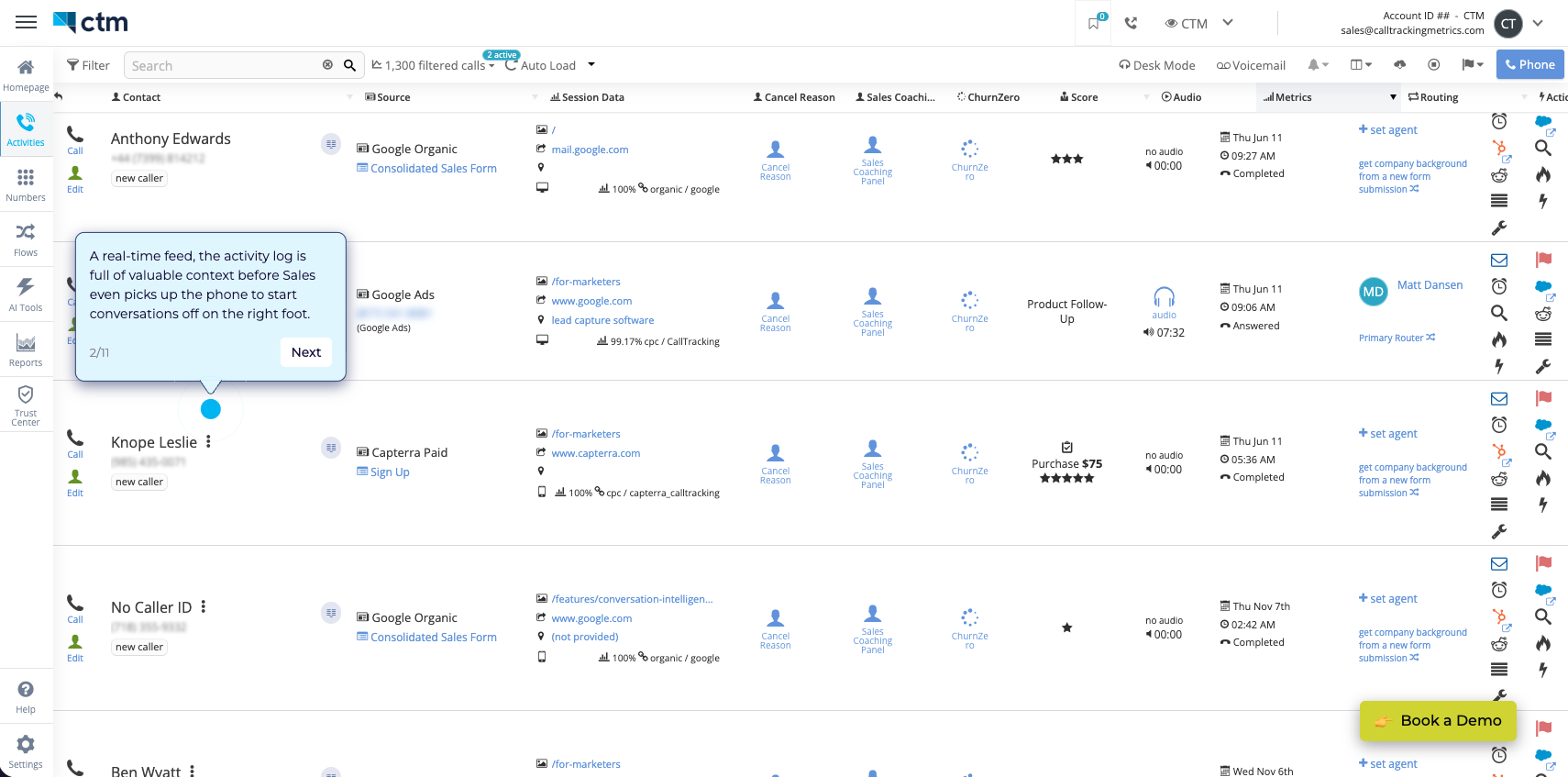Open Trust Center in the sidebar
This screenshot has height=777, width=1568.
pos(26,405)
